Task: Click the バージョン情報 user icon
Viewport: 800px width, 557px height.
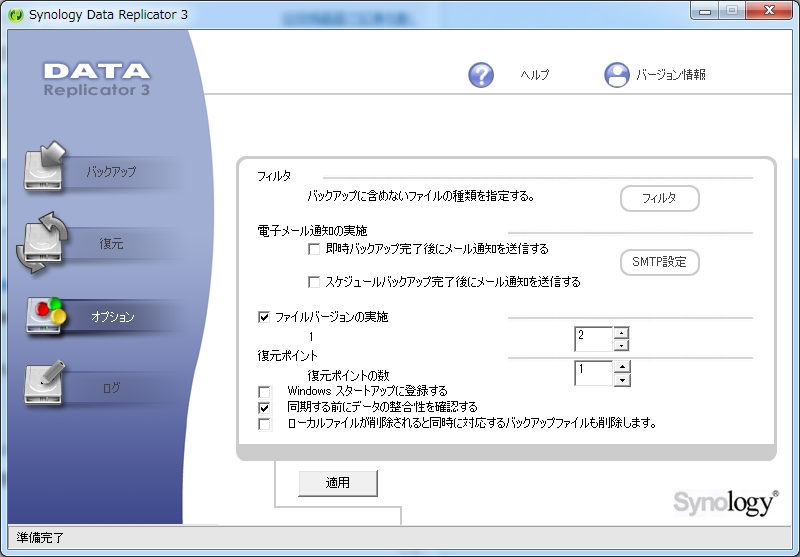Action: point(617,75)
